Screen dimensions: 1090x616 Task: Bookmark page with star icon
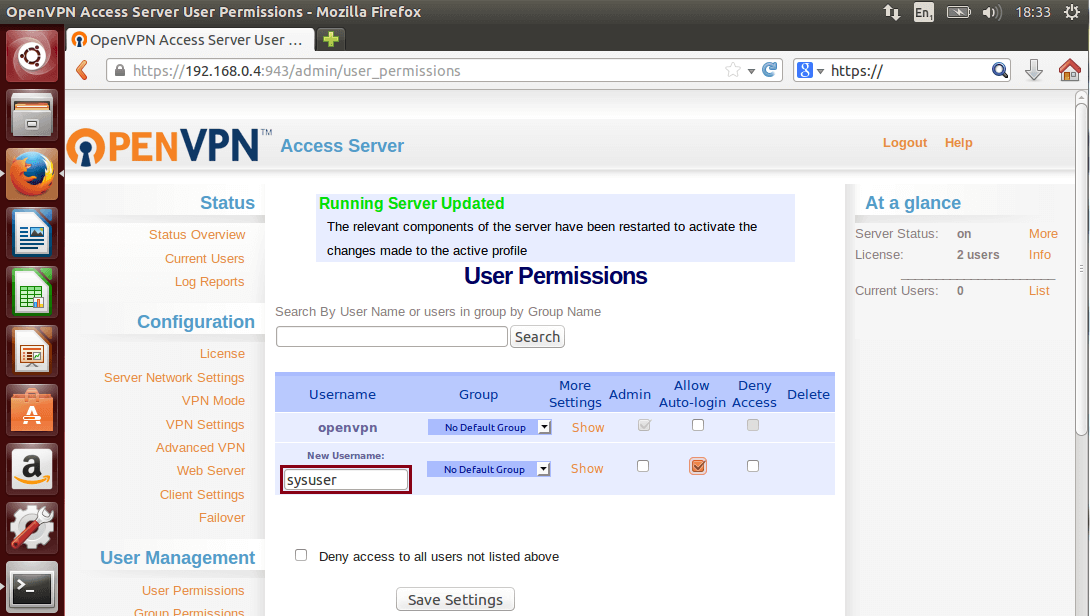(733, 70)
